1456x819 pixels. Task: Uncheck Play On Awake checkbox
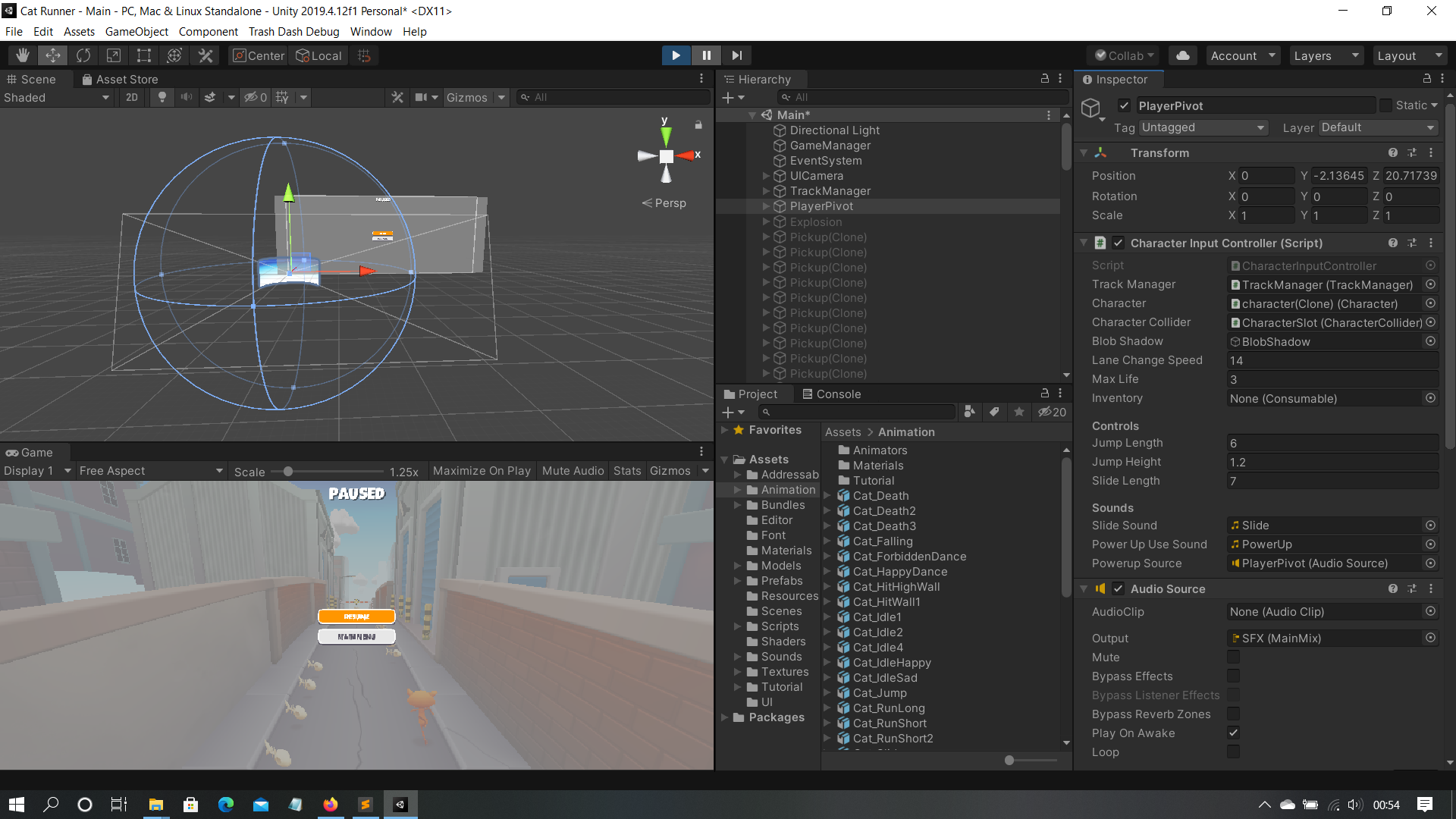point(1233,733)
